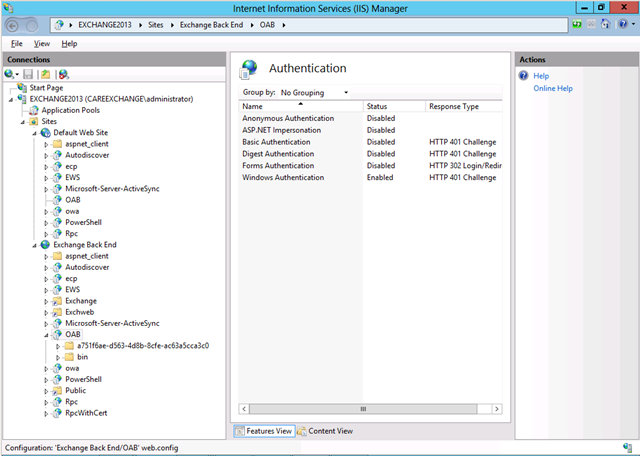Screen dimensions: 640x456
Task: Open the dropdown arrow next to toolbar Help
Action: click(x=633, y=24)
